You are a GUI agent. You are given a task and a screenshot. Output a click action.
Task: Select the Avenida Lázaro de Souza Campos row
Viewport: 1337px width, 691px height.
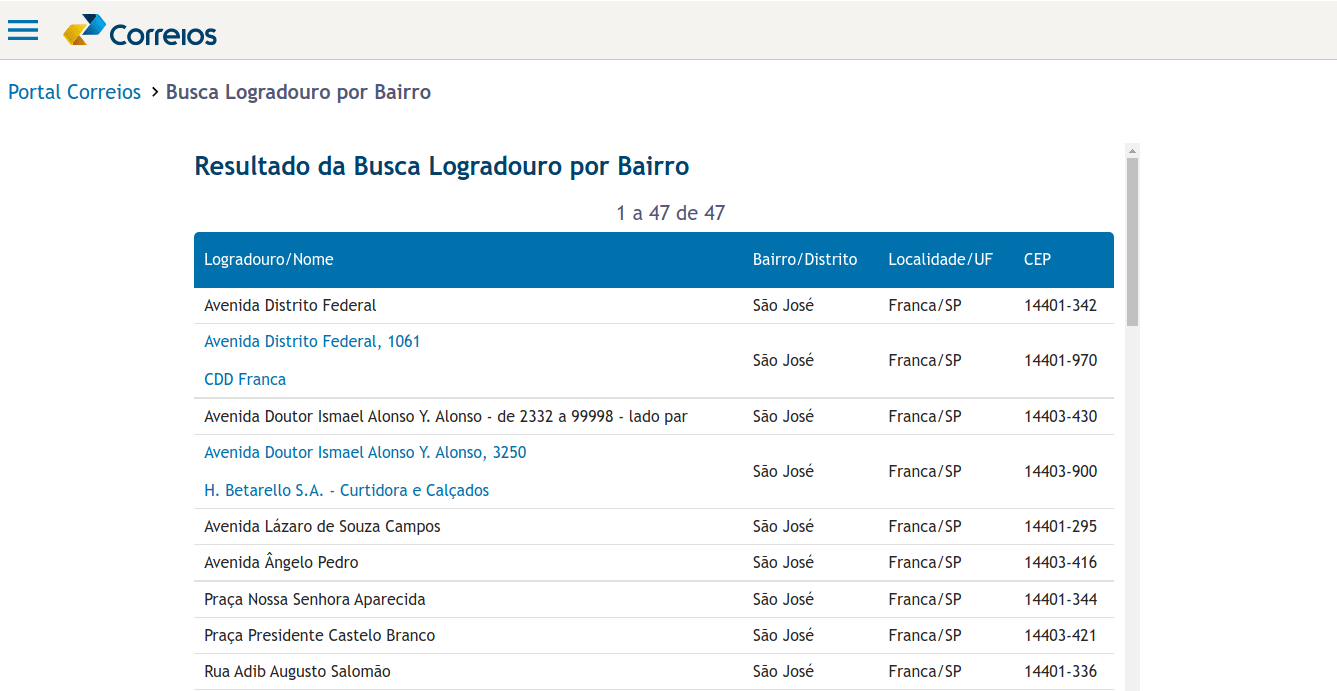[322, 527]
